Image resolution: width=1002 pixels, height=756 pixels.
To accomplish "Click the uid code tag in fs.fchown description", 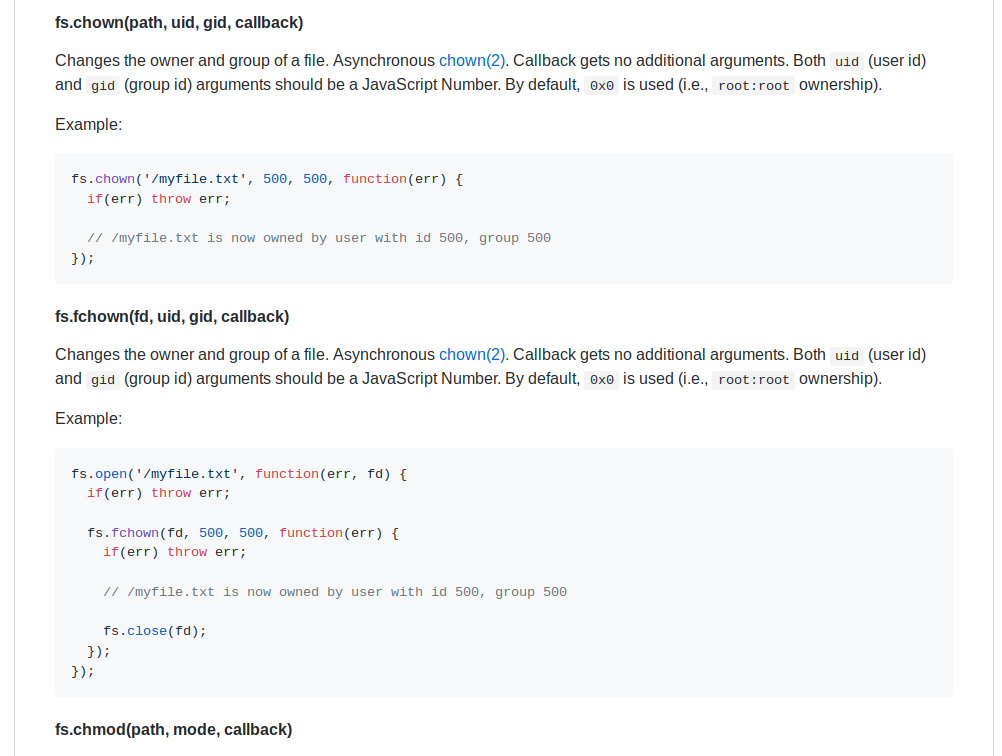I will click(x=847, y=355).
